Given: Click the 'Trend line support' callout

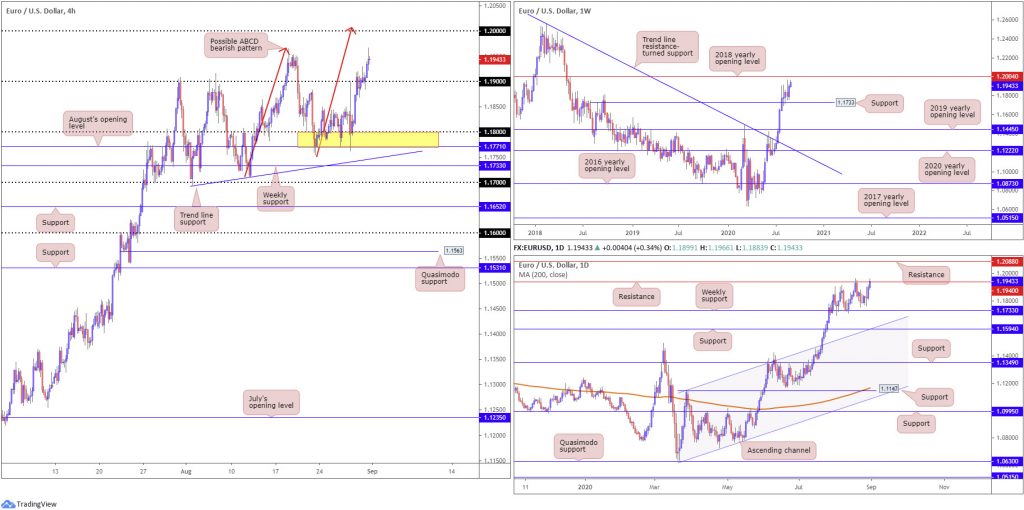Looking at the screenshot, I should pyautogui.click(x=197, y=219).
